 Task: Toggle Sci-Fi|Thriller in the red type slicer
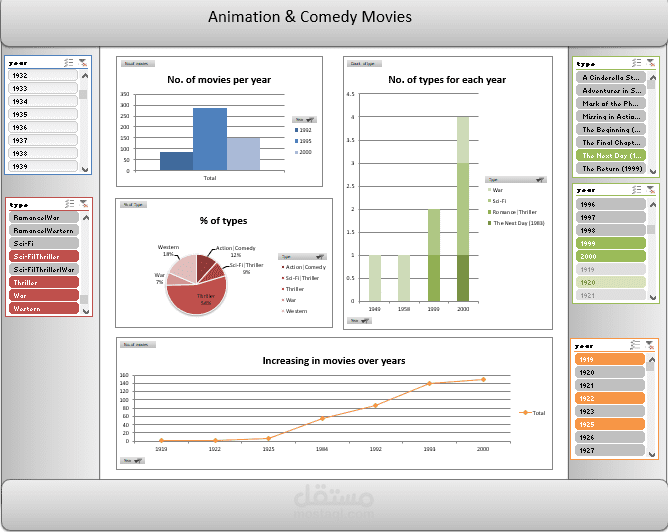coord(44,256)
